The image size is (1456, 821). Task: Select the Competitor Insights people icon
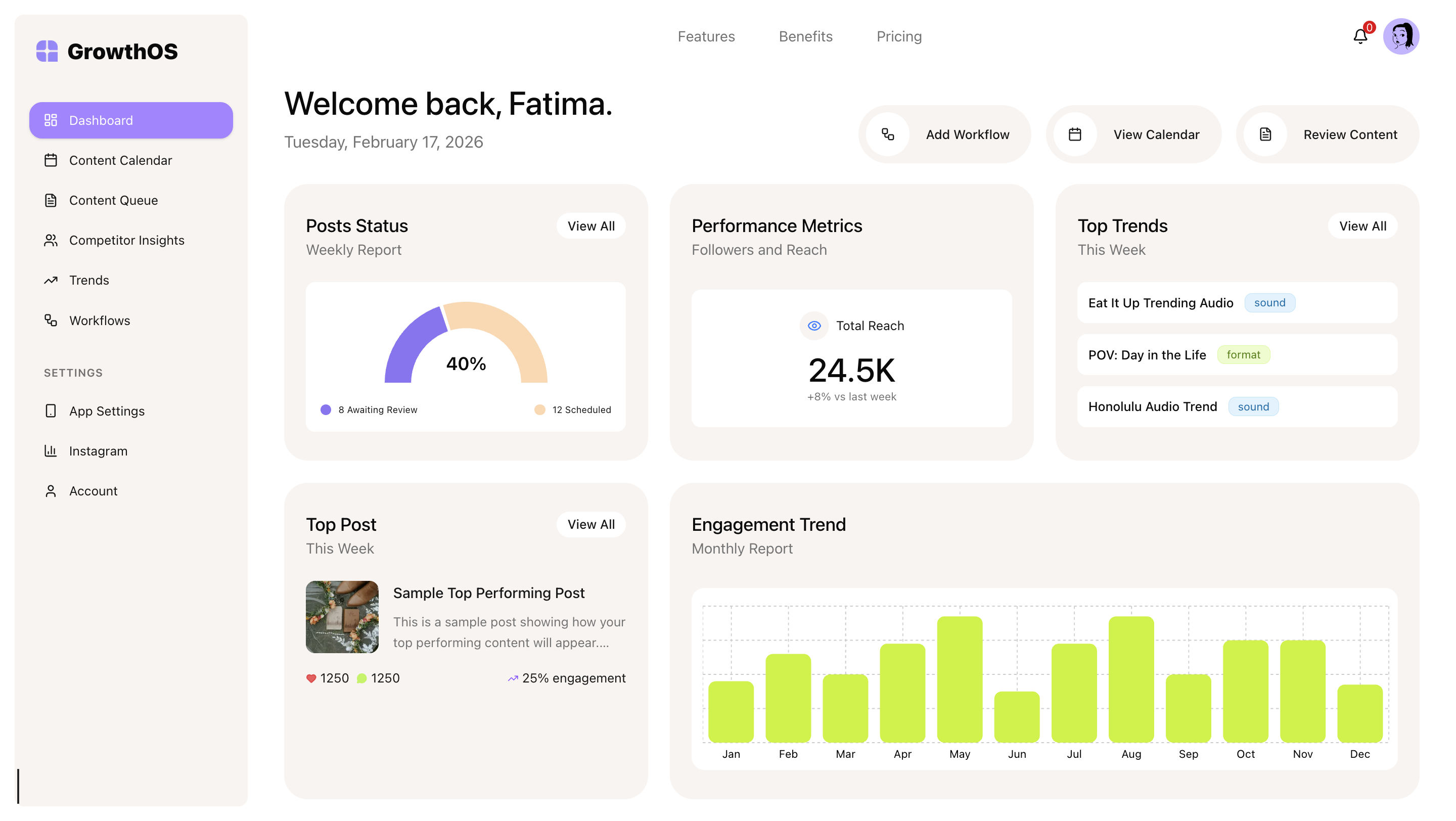[52, 240]
